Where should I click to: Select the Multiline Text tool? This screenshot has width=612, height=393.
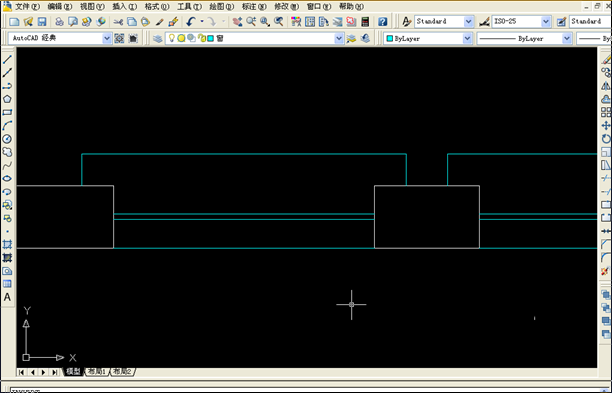[7, 297]
